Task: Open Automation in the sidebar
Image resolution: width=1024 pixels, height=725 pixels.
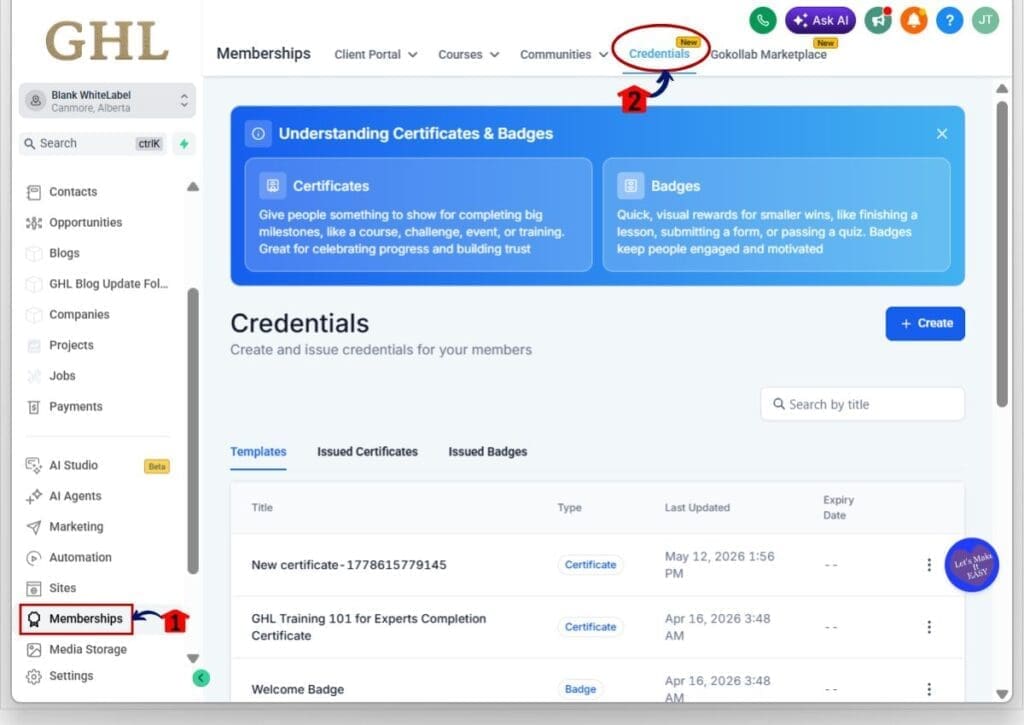Action: click(x=80, y=557)
